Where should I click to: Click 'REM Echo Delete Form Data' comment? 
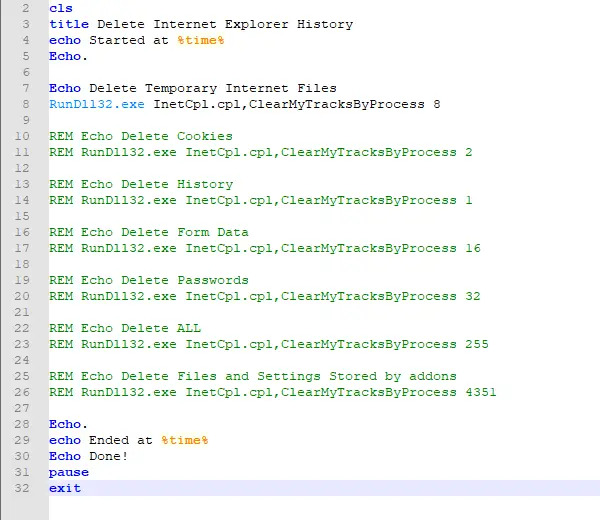tap(149, 232)
